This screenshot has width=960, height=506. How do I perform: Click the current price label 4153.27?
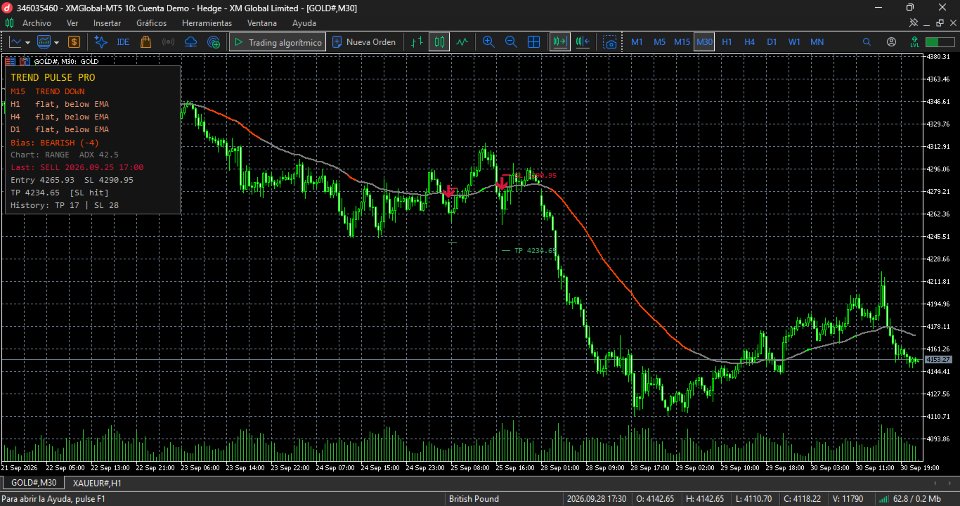click(937, 360)
